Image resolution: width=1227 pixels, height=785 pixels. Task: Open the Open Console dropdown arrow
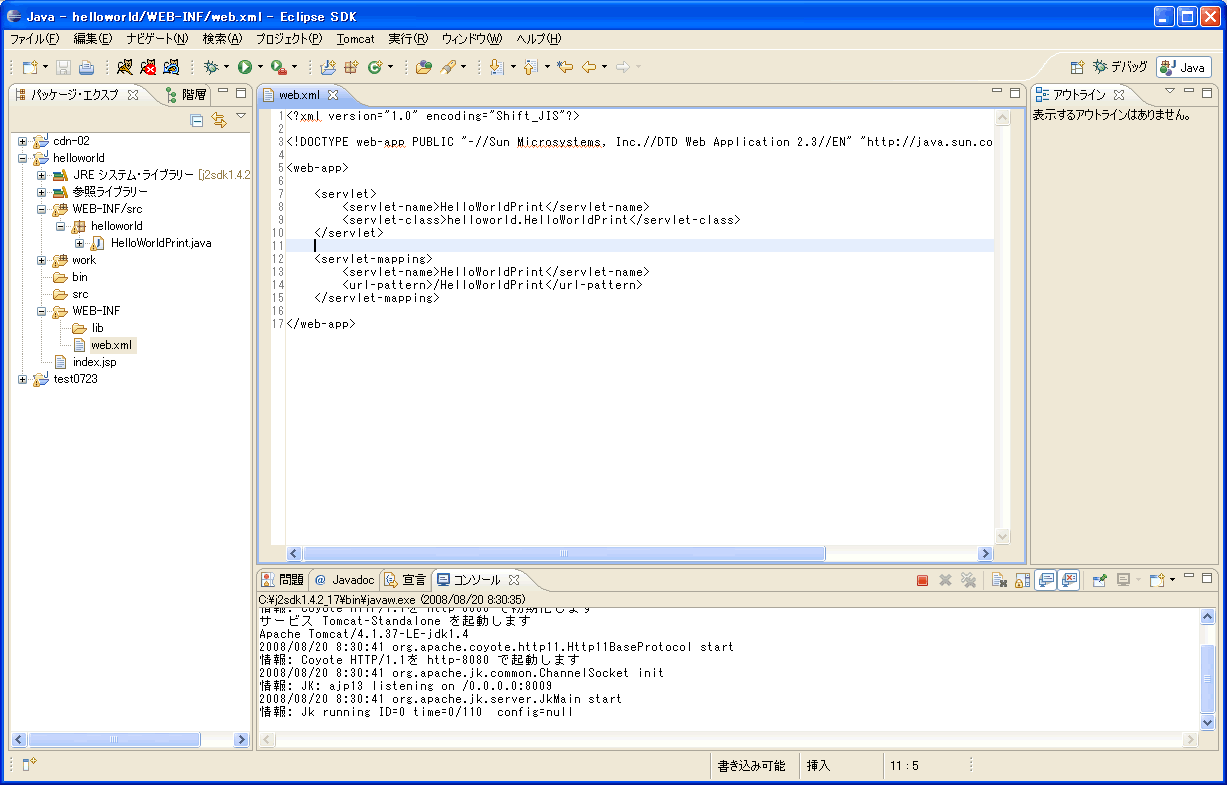(1172, 580)
